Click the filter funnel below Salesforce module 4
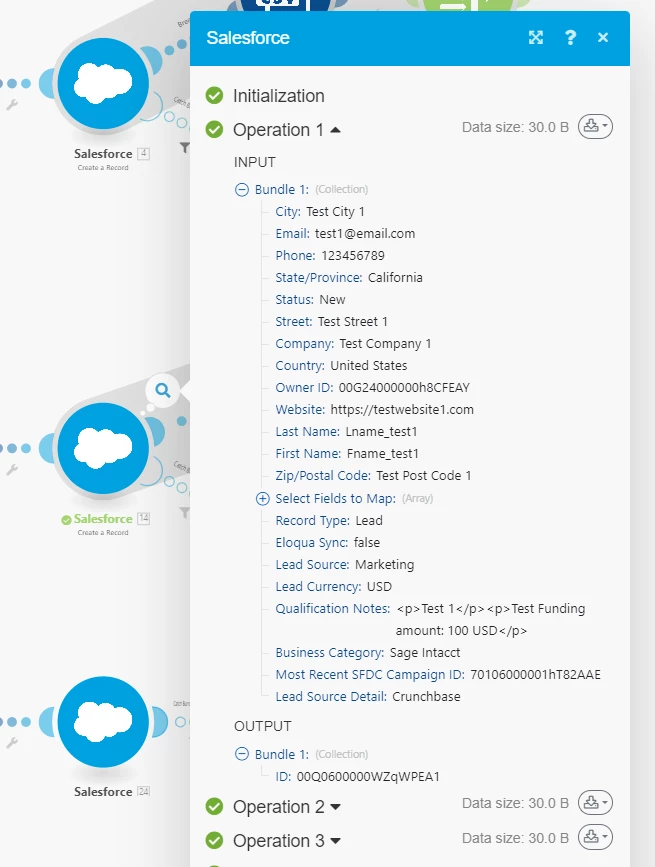655x867 pixels. pos(185,148)
